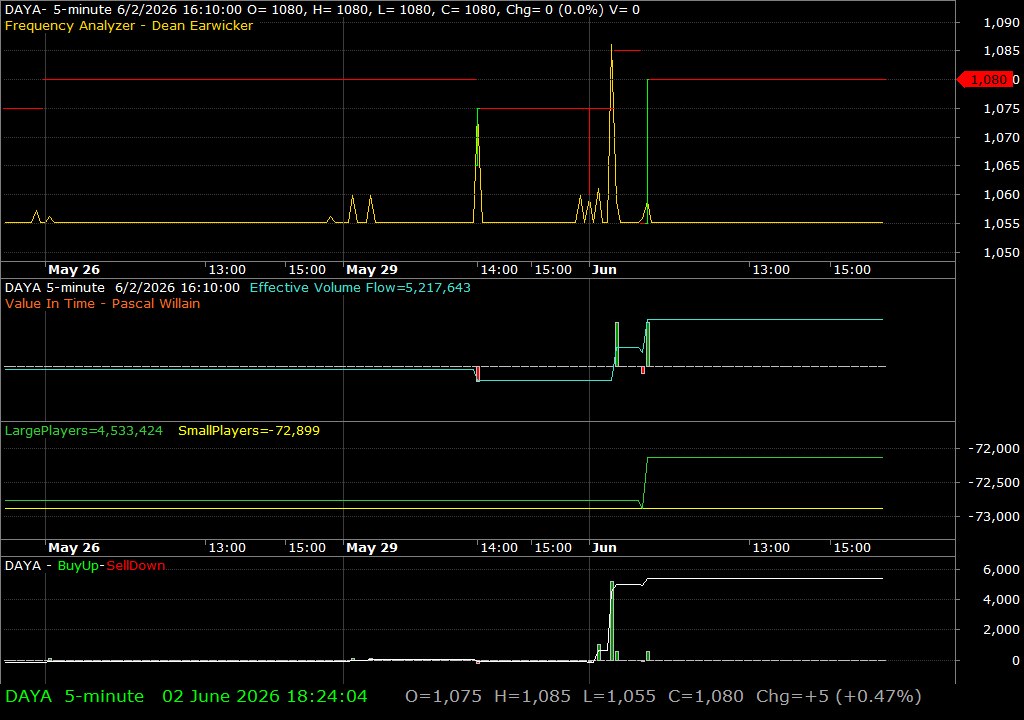Click the 1,090 price axis value
Viewport: 1024px width, 720px height.
[1001, 23]
